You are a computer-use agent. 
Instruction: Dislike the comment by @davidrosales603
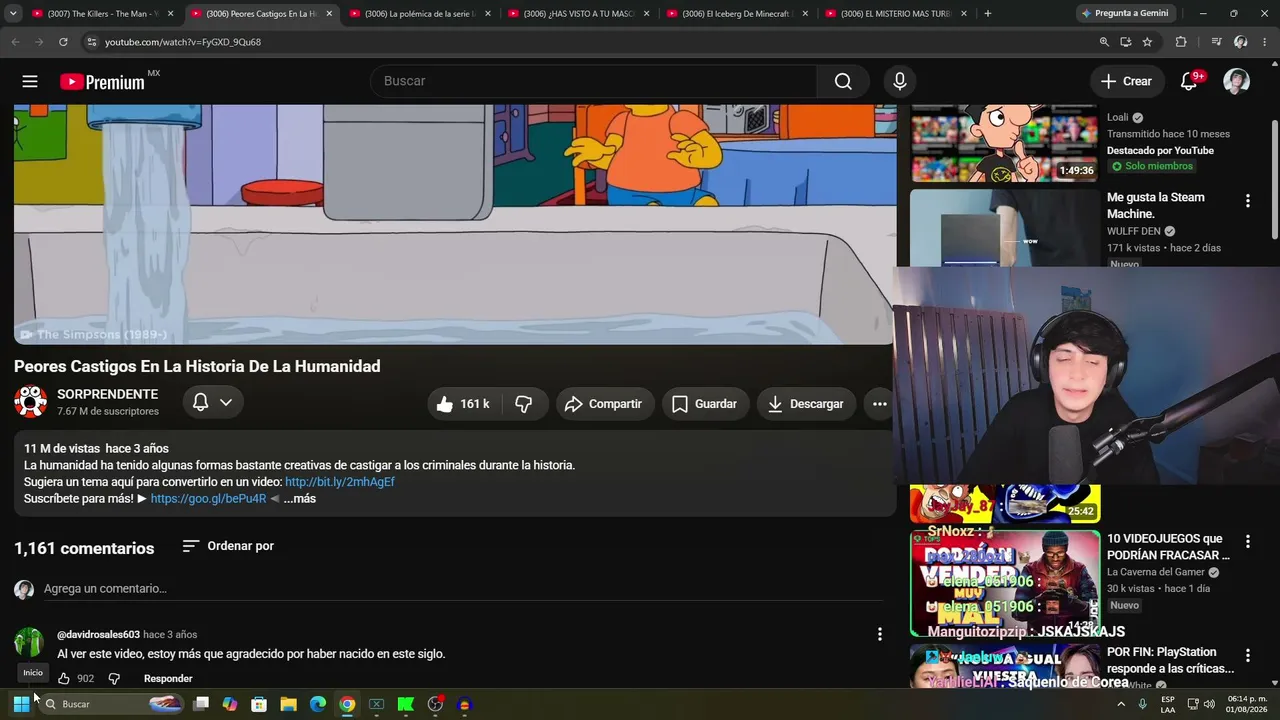click(x=114, y=679)
